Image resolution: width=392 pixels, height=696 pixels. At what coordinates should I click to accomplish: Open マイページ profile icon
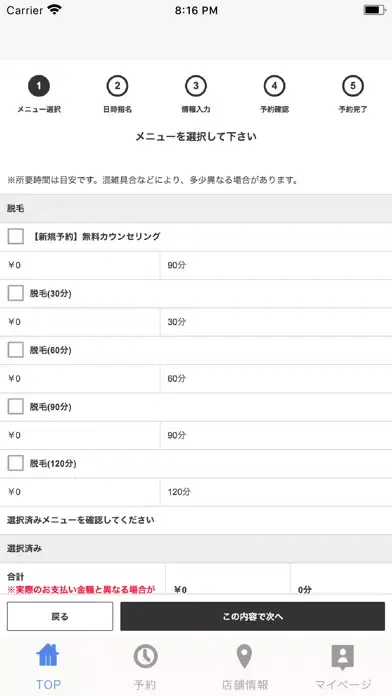click(343, 657)
